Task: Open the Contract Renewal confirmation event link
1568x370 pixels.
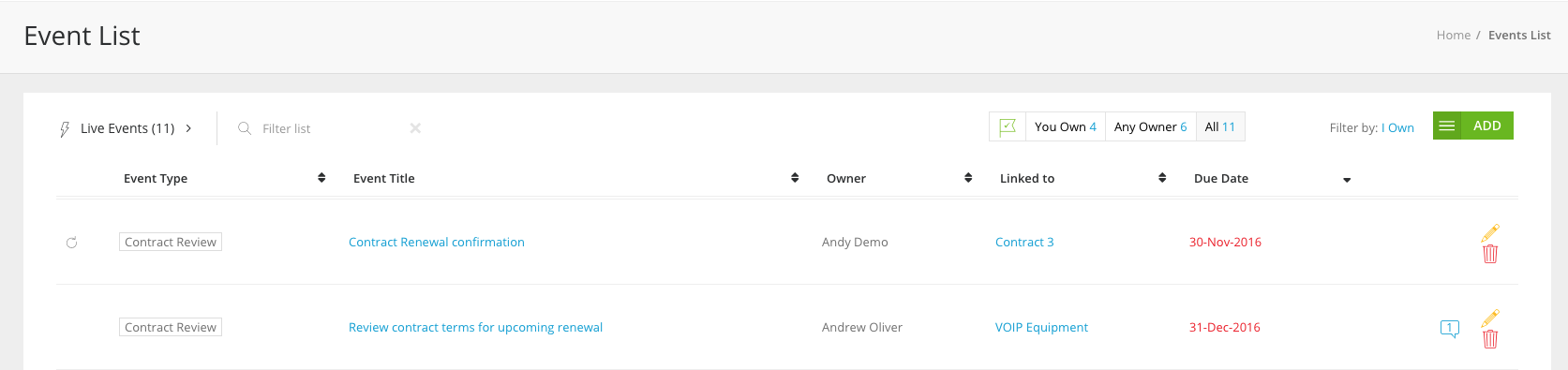Action: [437, 242]
